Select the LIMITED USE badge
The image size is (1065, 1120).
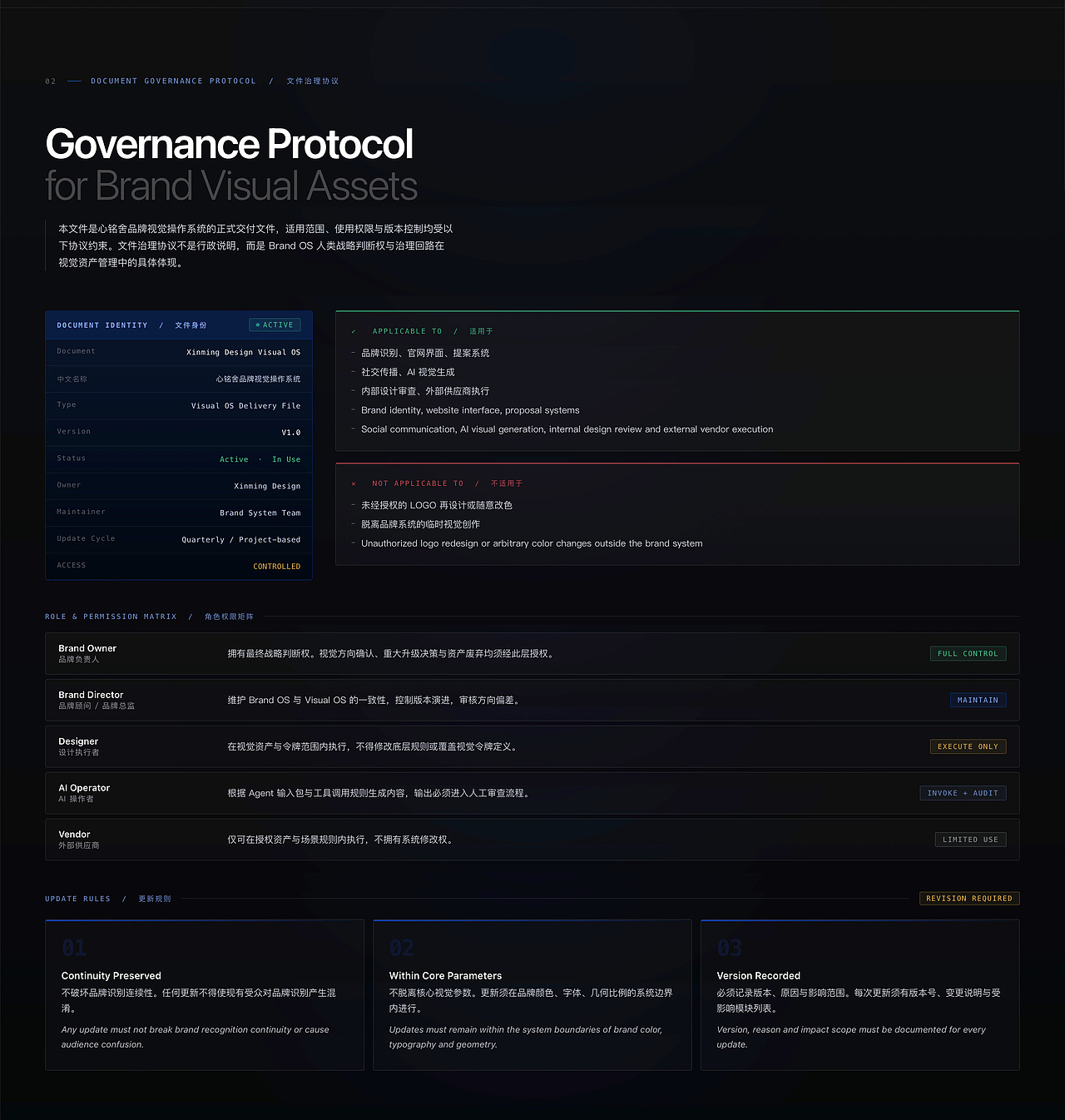tap(970, 840)
